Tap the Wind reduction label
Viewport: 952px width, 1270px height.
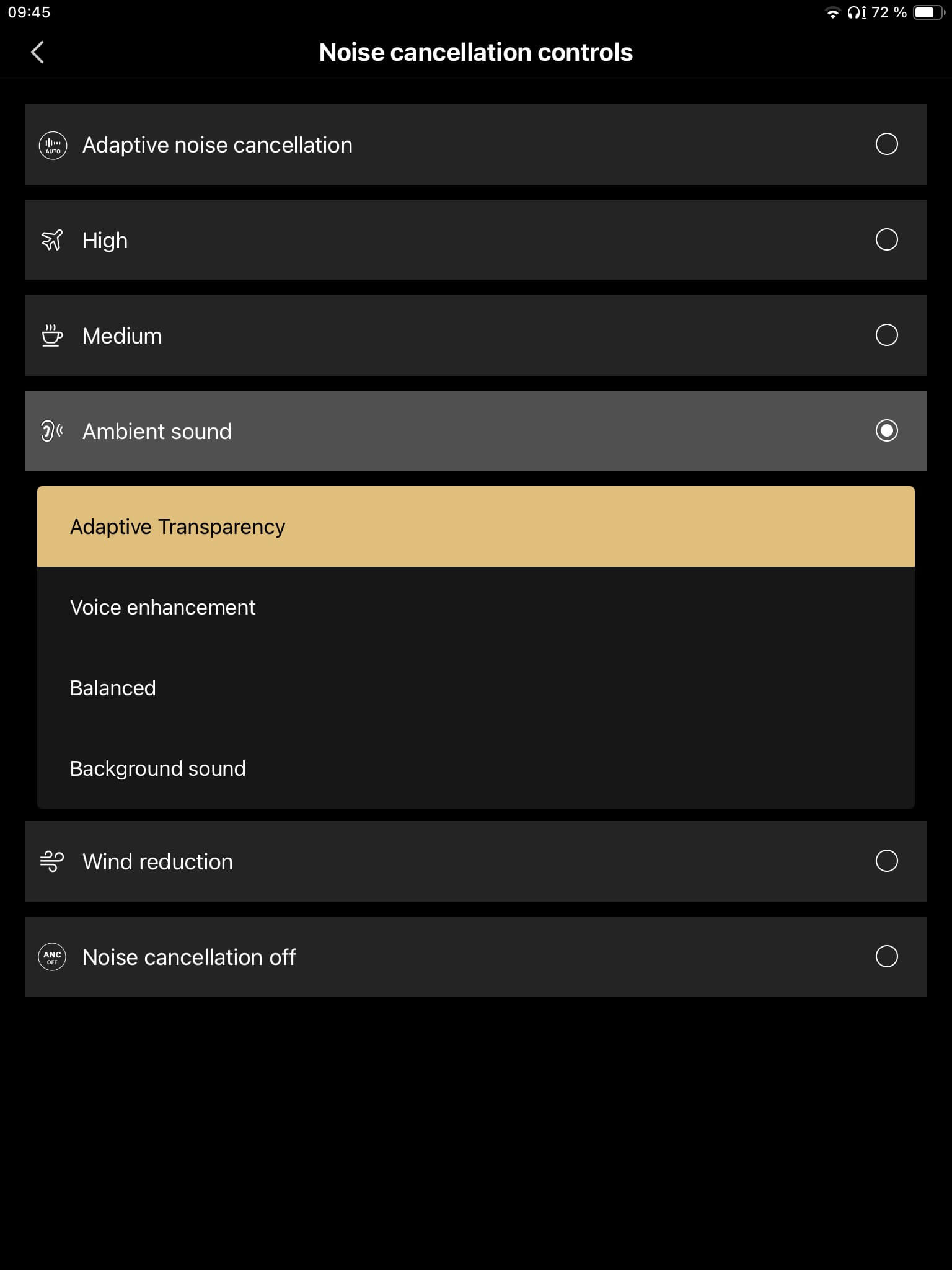tap(157, 862)
